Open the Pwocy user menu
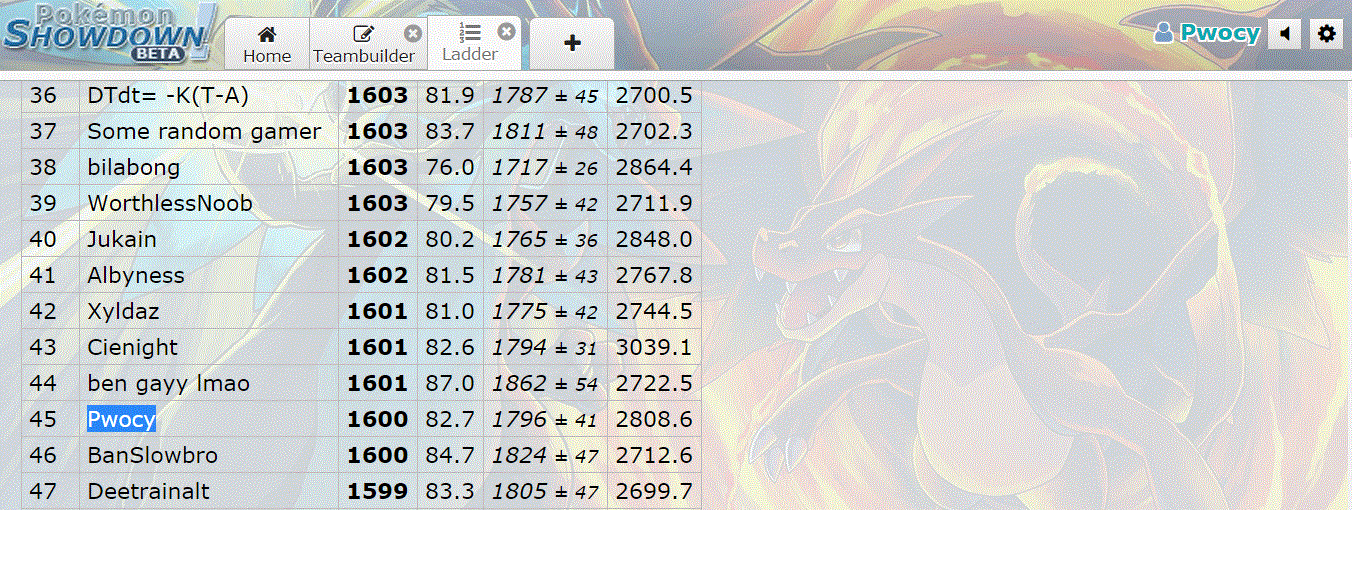Viewport: 1366px width, 574px height. pyautogui.click(x=1207, y=33)
